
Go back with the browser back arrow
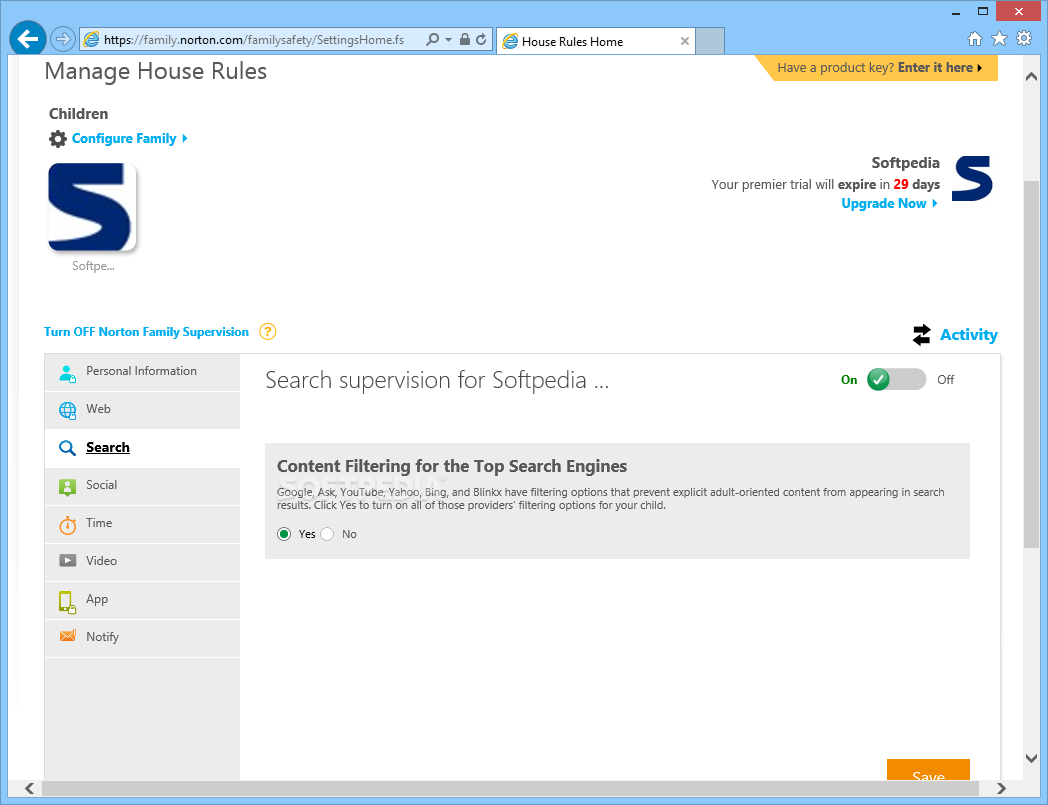27,39
